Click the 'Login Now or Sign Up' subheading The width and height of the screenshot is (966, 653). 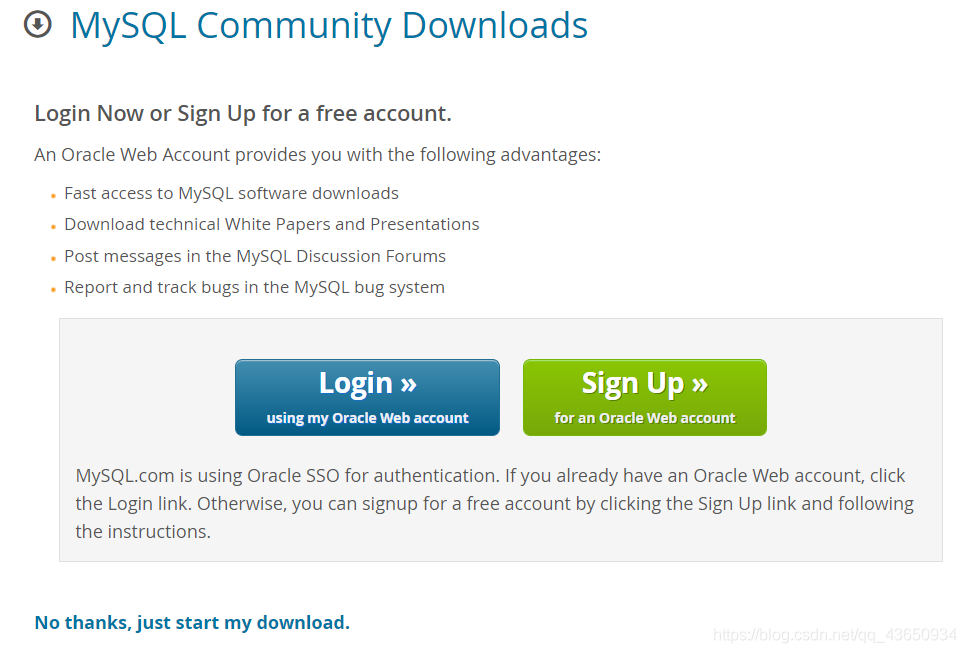click(x=243, y=113)
